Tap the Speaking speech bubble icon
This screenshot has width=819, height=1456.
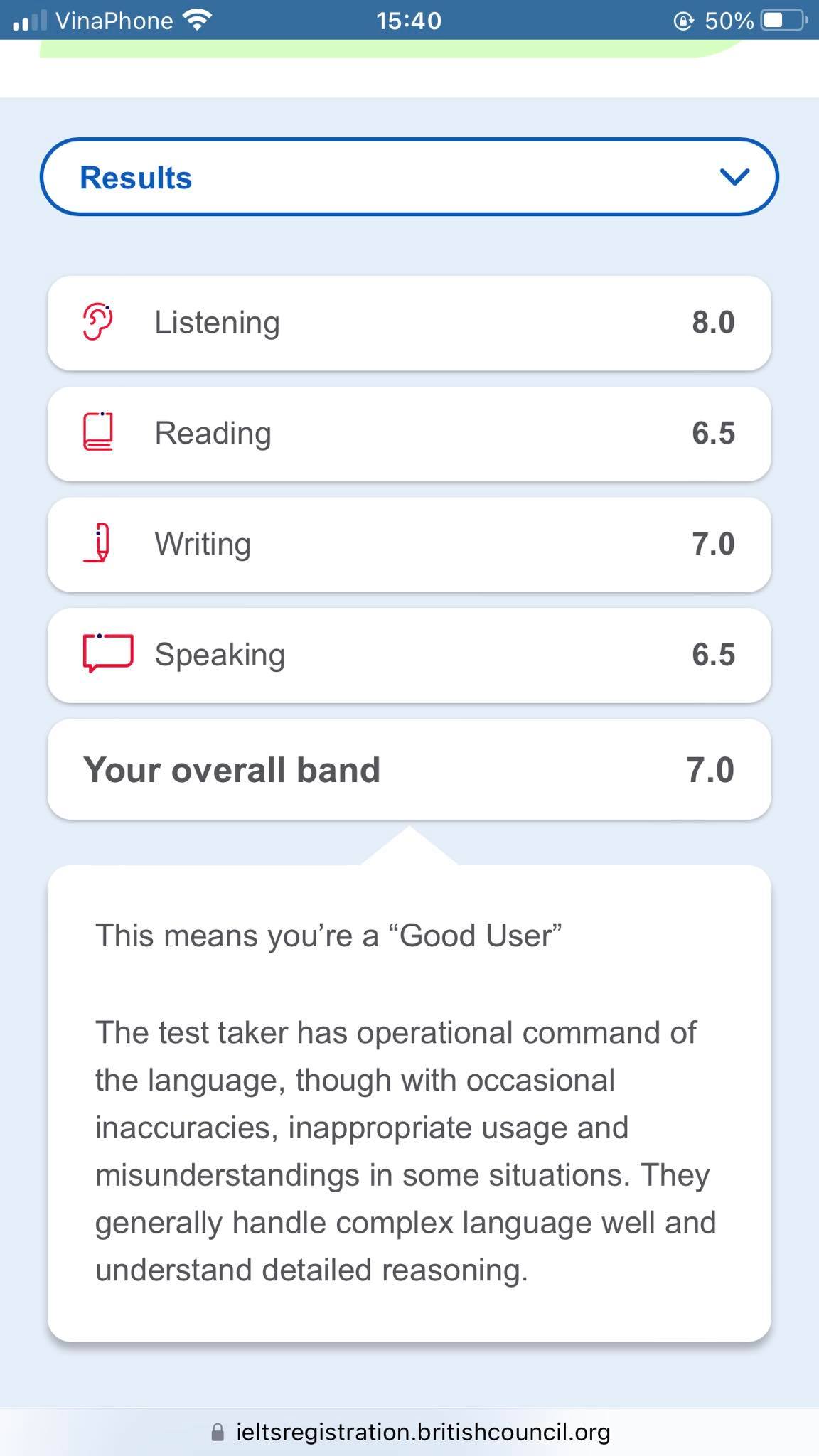click(108, 653)
